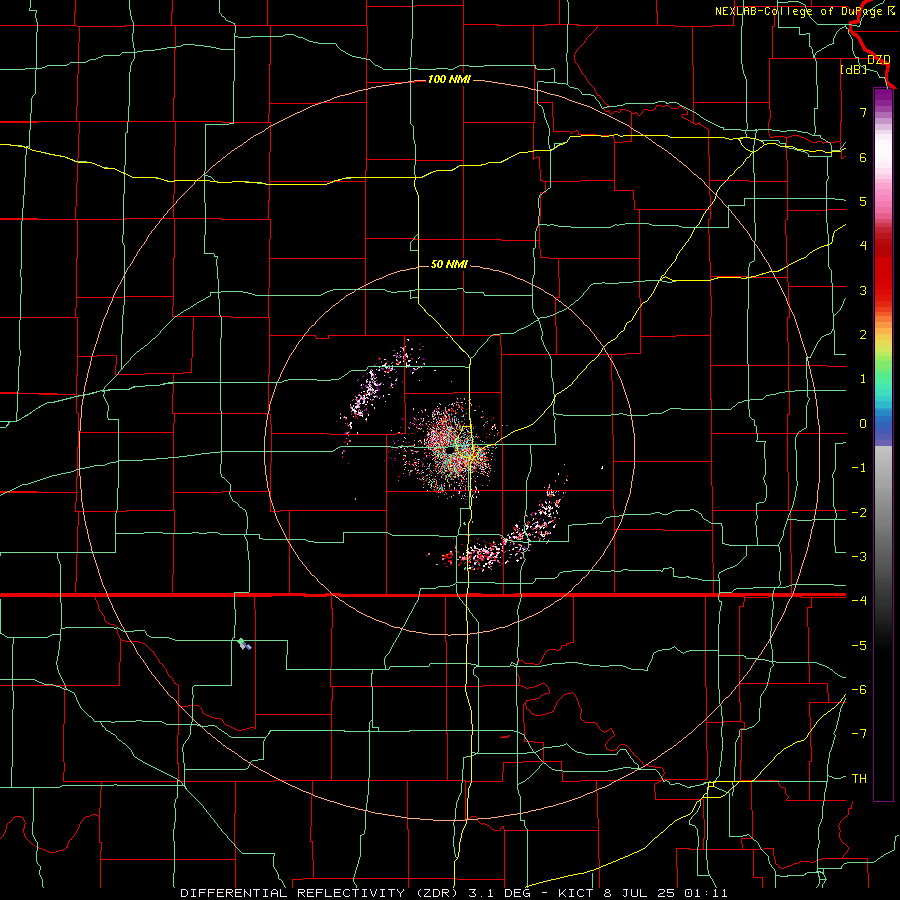The image size is (900, 900).
Task: Select the -5 value on the dB scale
Action: [x=859, y=646]
